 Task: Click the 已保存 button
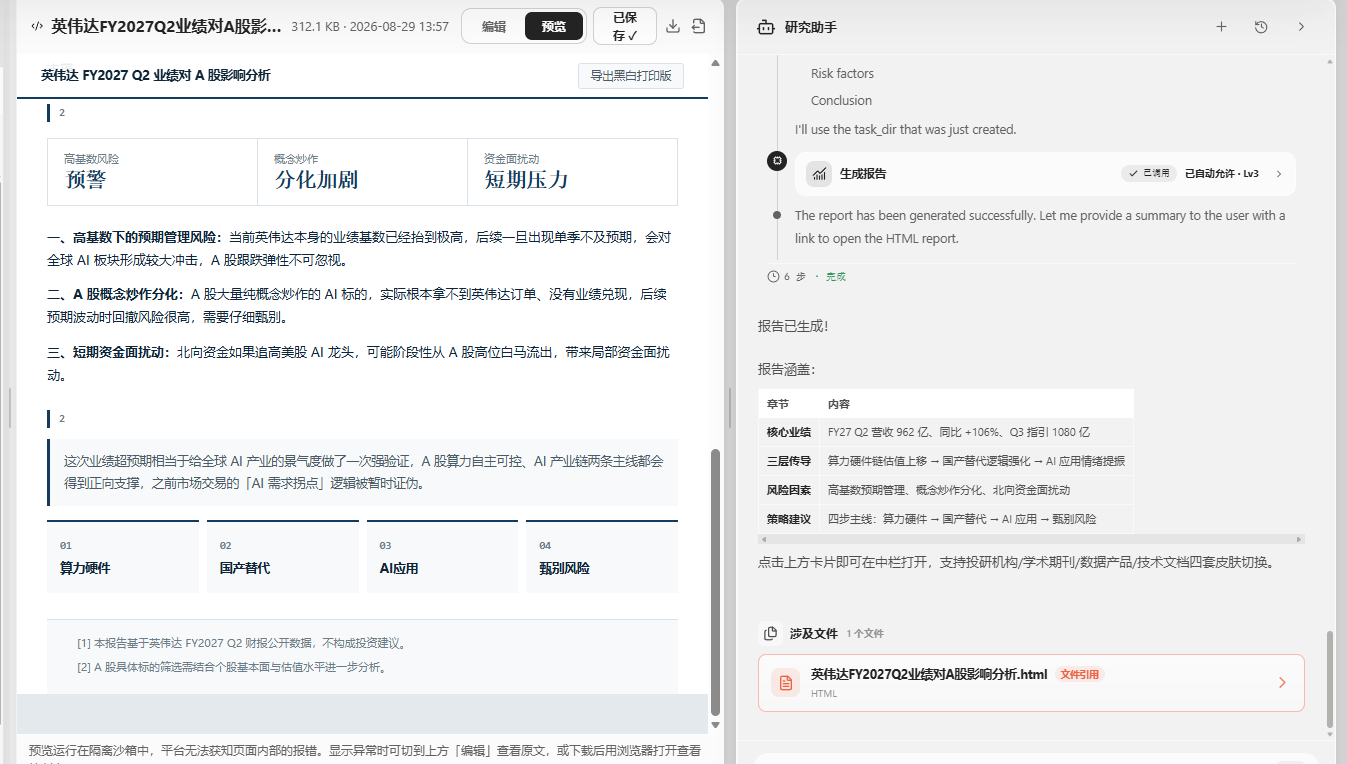click(x=625, y=27)
